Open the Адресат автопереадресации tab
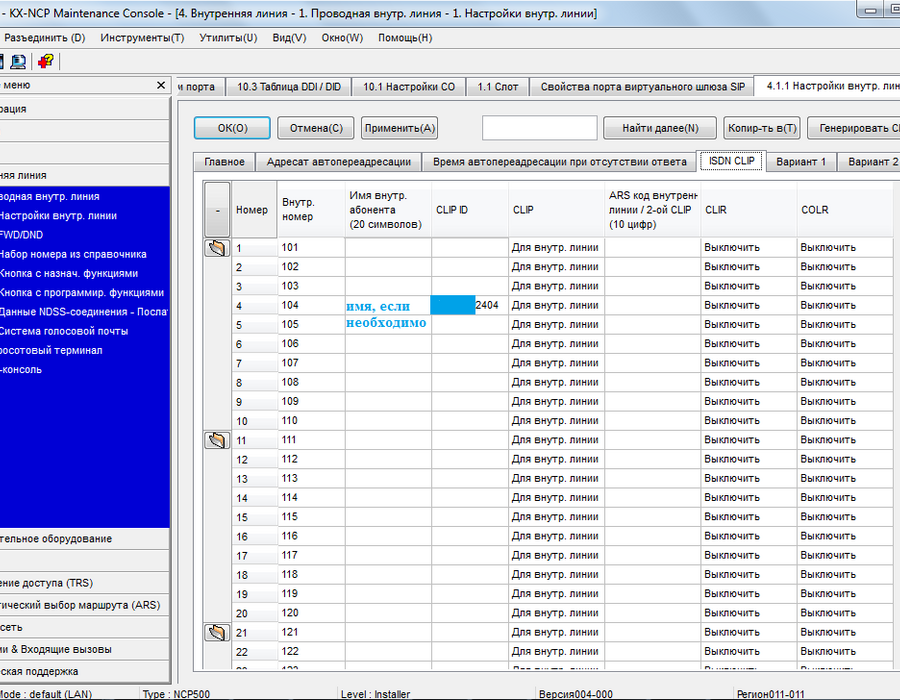Screen dimensions: 900x700 coord(339,162)
